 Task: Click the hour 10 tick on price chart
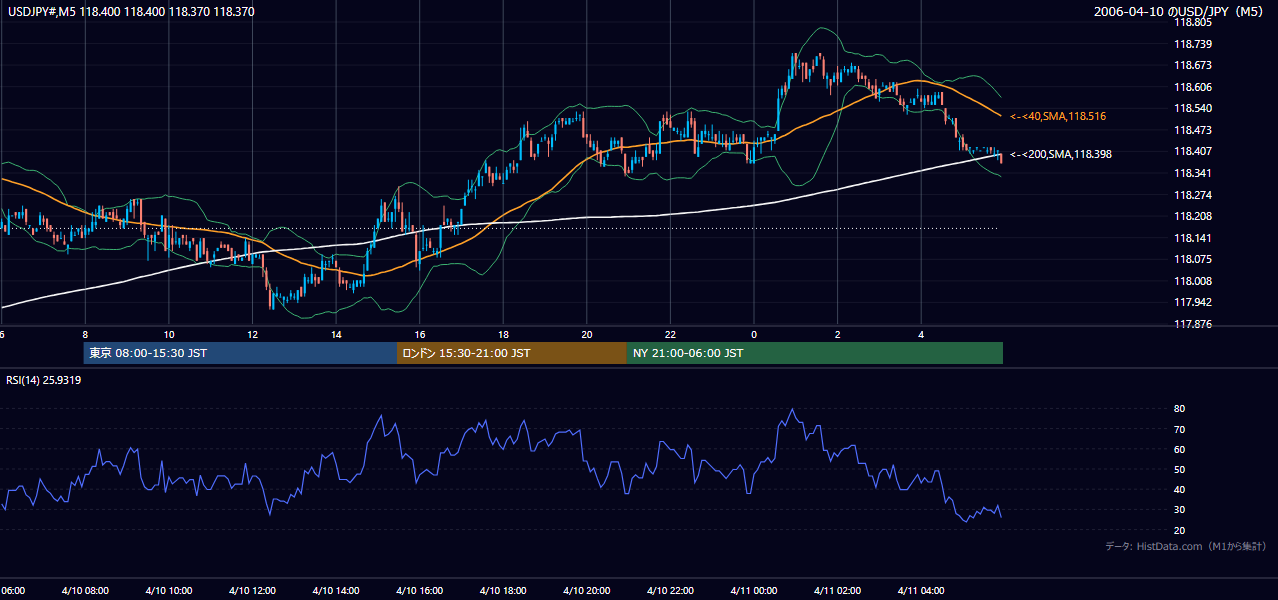[x=169, y=335]
